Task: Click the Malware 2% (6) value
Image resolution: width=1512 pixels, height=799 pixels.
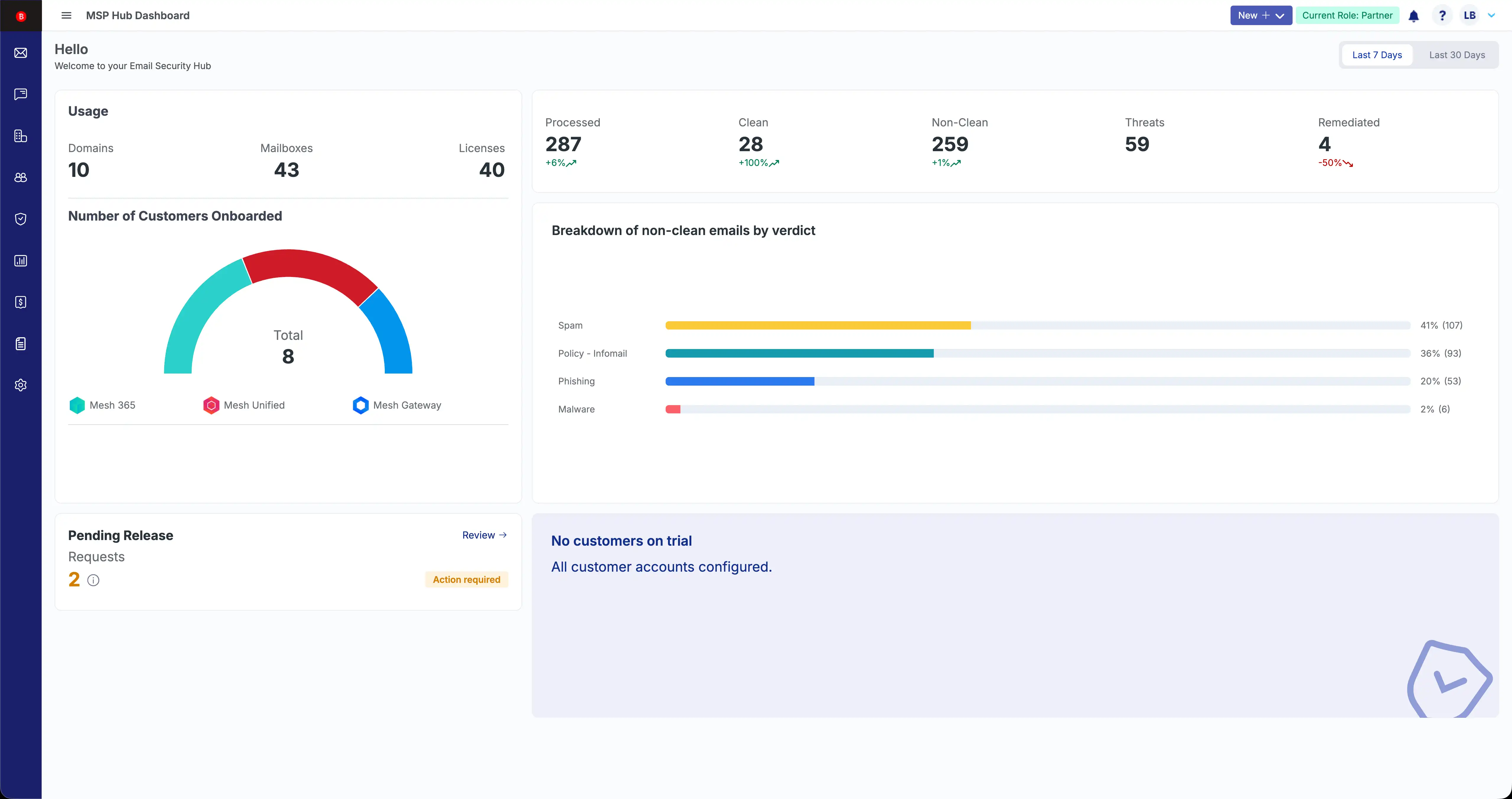Action: tap(1435, 409)
